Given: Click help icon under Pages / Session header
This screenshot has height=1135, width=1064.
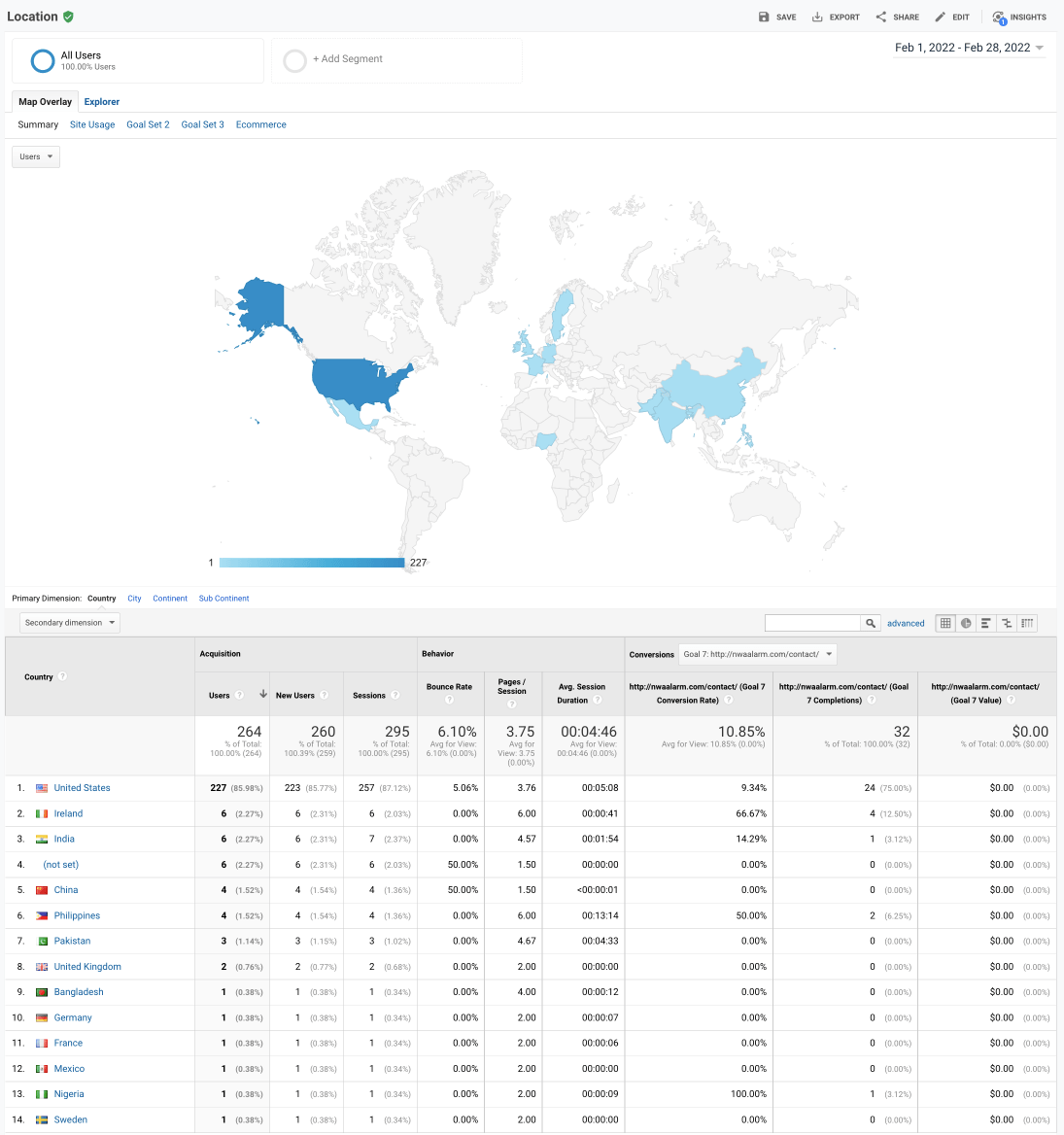Looking at the screenshot, I should (x=512, y=704).
